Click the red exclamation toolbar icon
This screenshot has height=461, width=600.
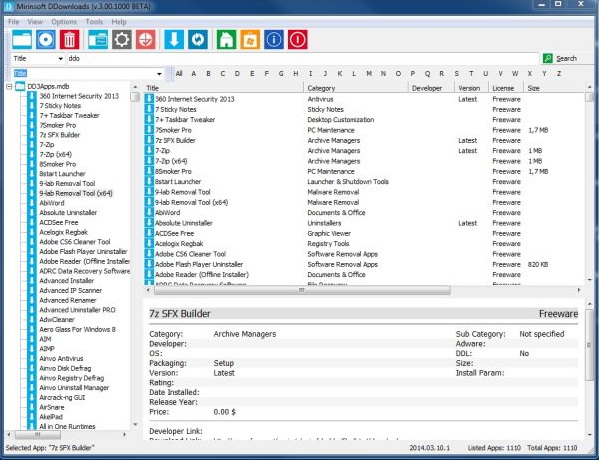297,39
